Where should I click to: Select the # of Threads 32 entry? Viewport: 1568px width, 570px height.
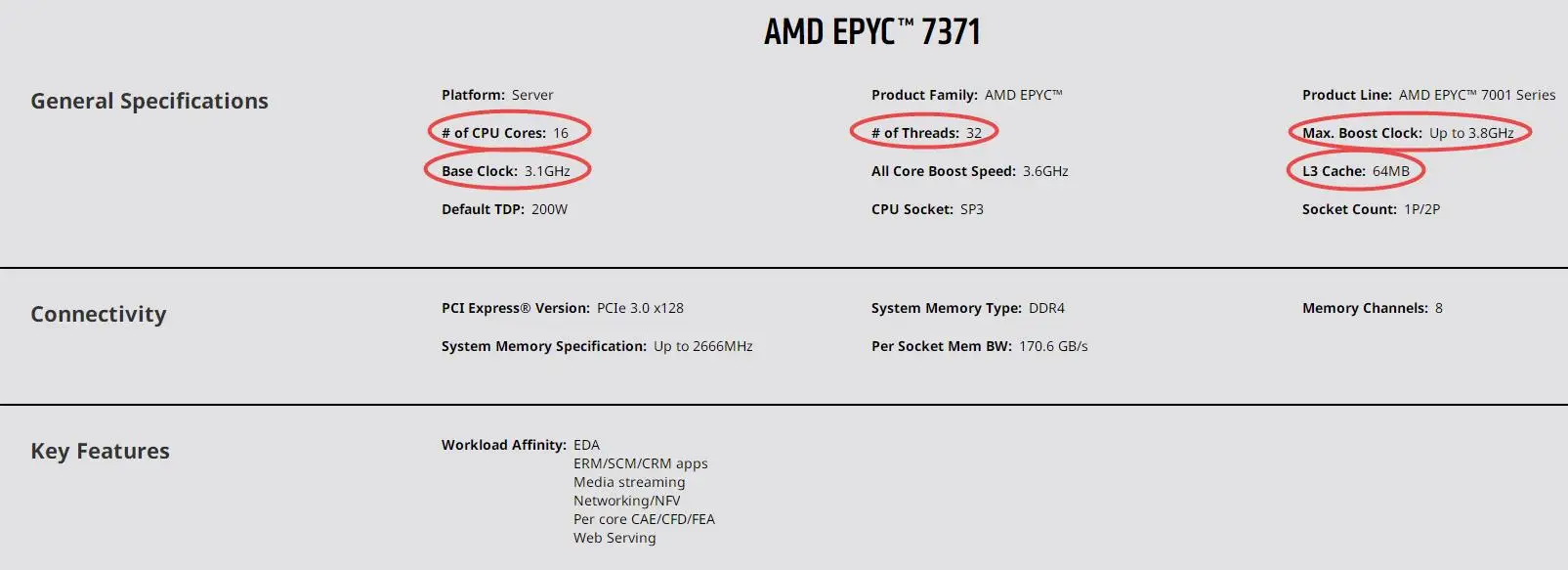(926, 133)
